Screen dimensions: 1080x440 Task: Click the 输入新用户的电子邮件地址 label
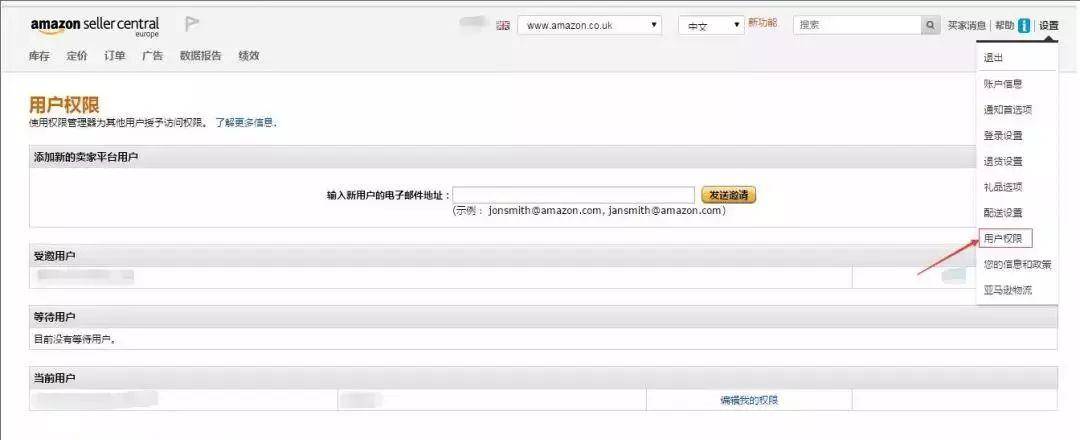coord(388,196)
